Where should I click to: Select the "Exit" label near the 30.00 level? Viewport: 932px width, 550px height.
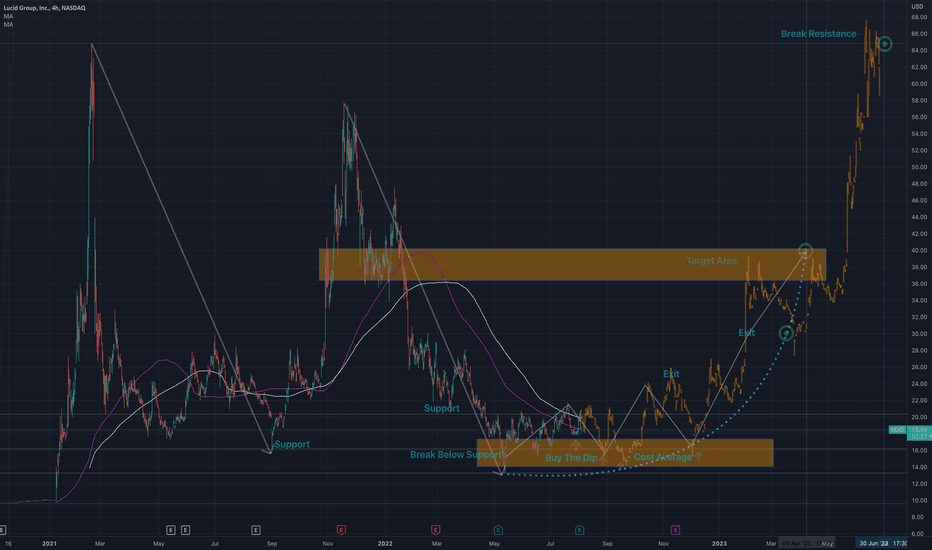point(747,332)
